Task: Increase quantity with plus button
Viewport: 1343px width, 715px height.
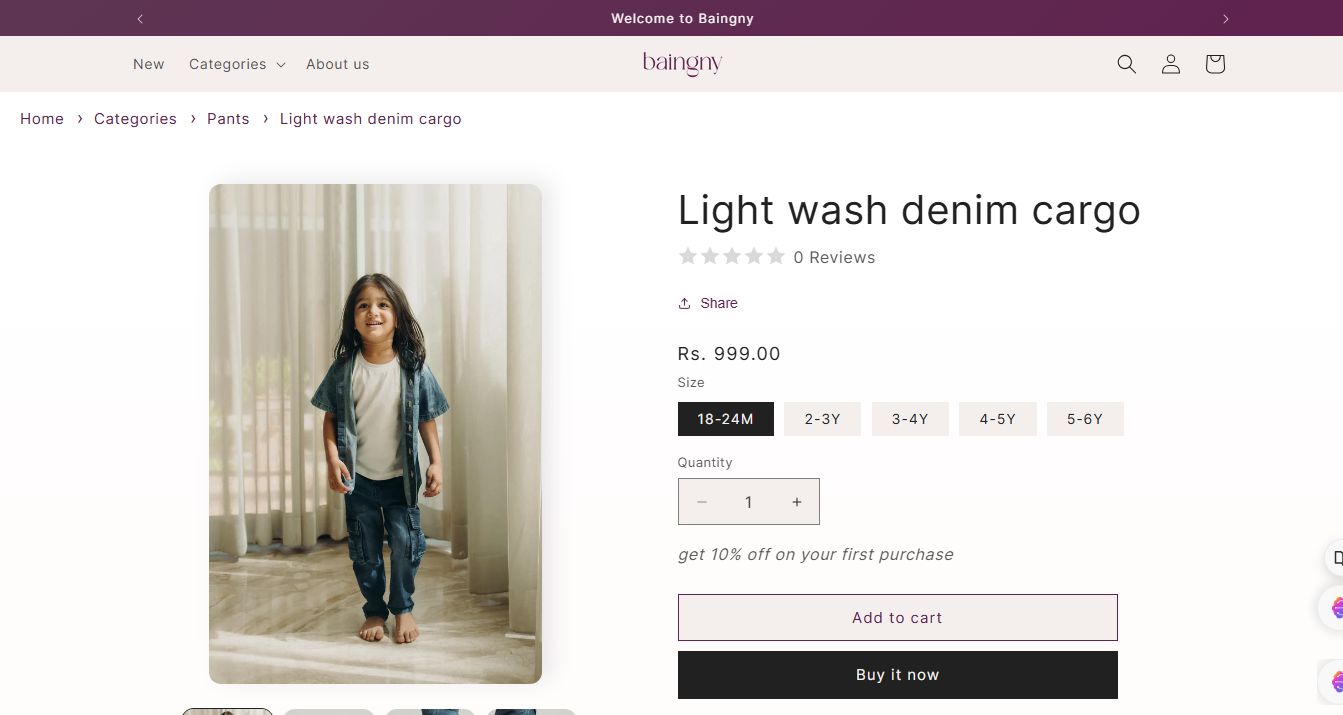Action: [x=796, y=502]
